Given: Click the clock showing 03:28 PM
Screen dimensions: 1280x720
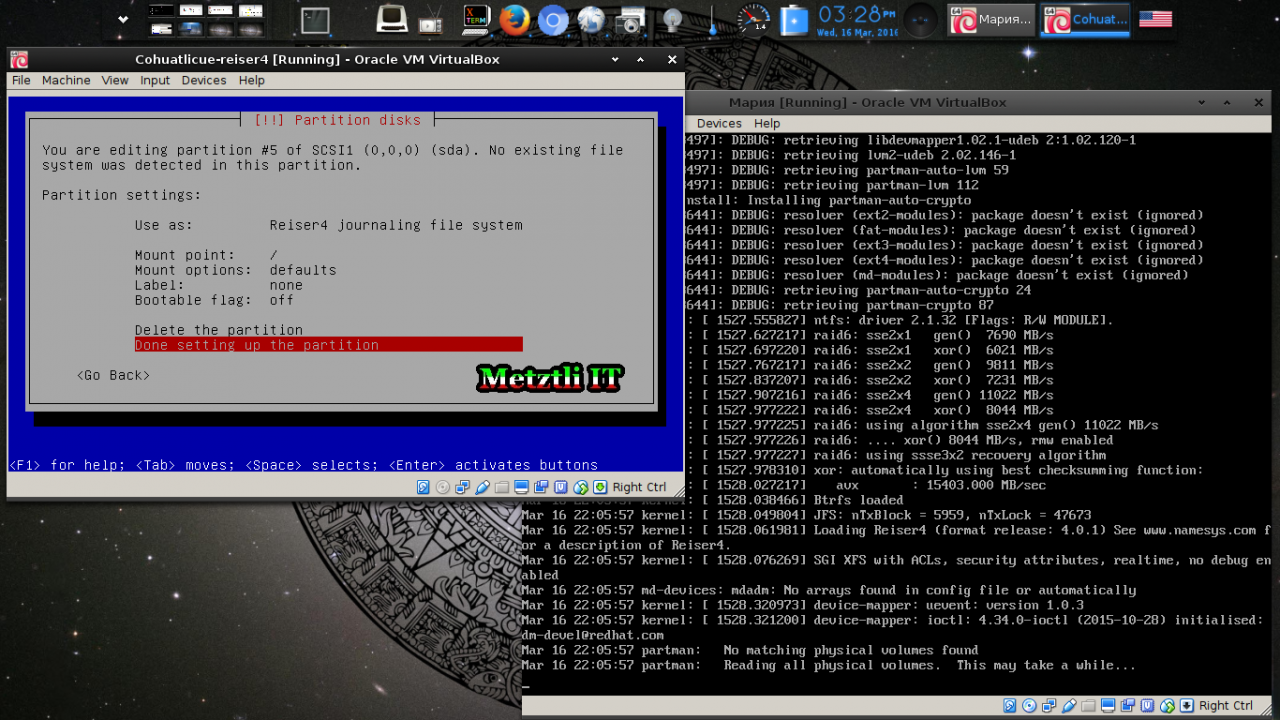Looking at the screenshot, I should 856,15.
